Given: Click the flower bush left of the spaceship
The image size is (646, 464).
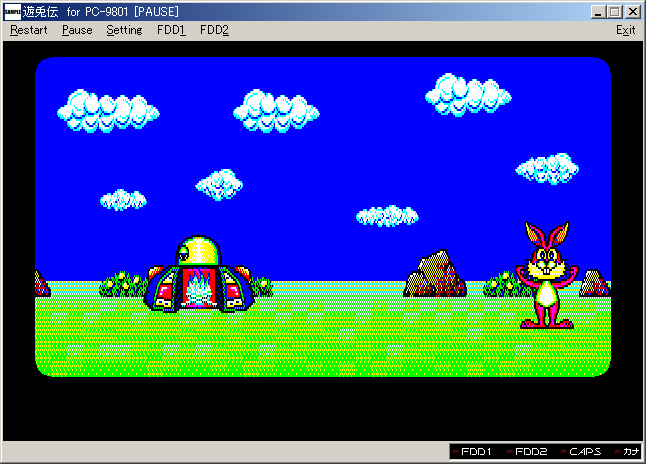Looking at the screenshot, I should (123, 284).
